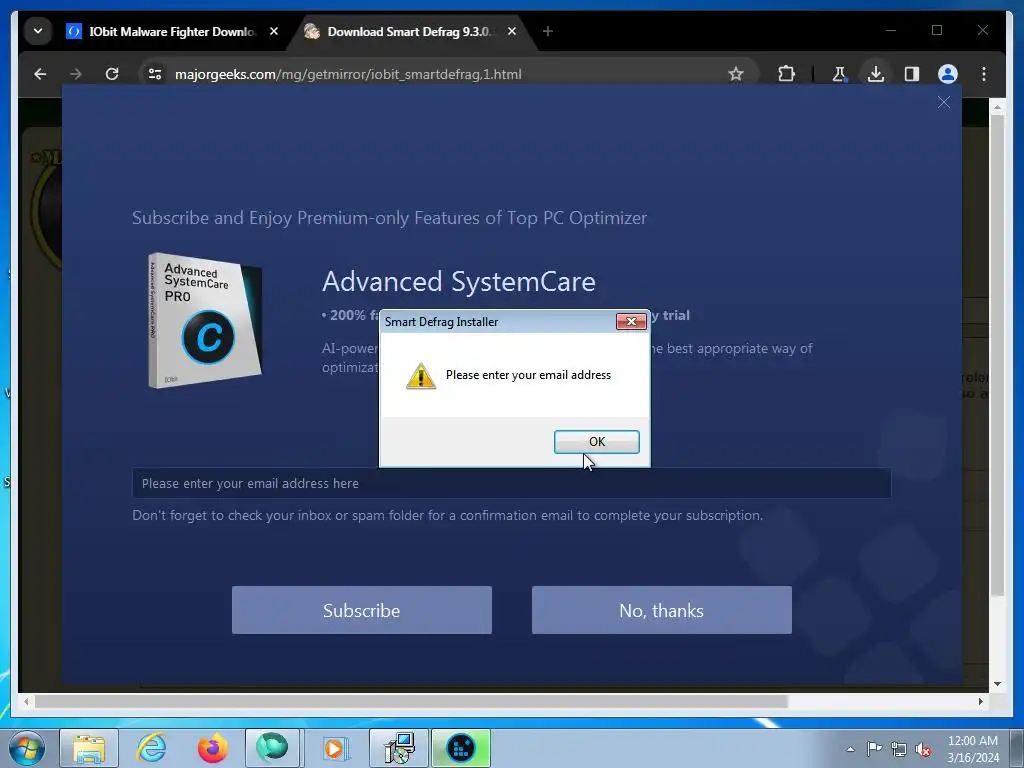Screen dimensions: 1024x768
Task: Choose No, thanks button
Action: (662, 610)
